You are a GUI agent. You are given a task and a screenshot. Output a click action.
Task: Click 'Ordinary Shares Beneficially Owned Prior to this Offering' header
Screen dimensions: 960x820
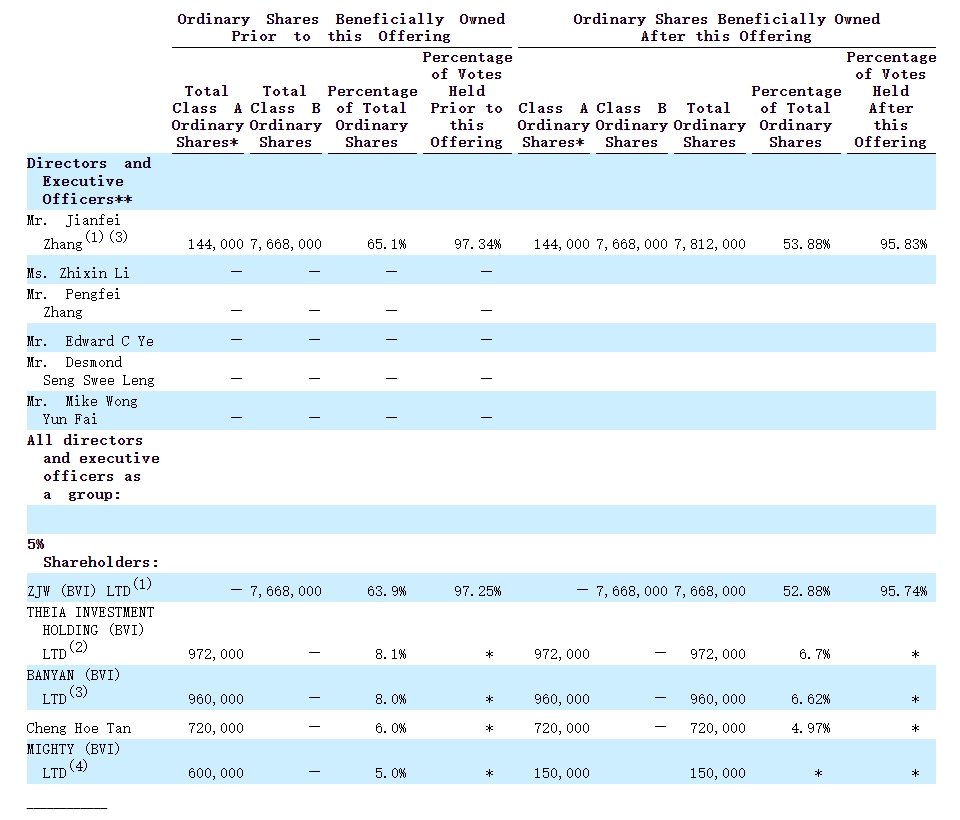[341, 28]
